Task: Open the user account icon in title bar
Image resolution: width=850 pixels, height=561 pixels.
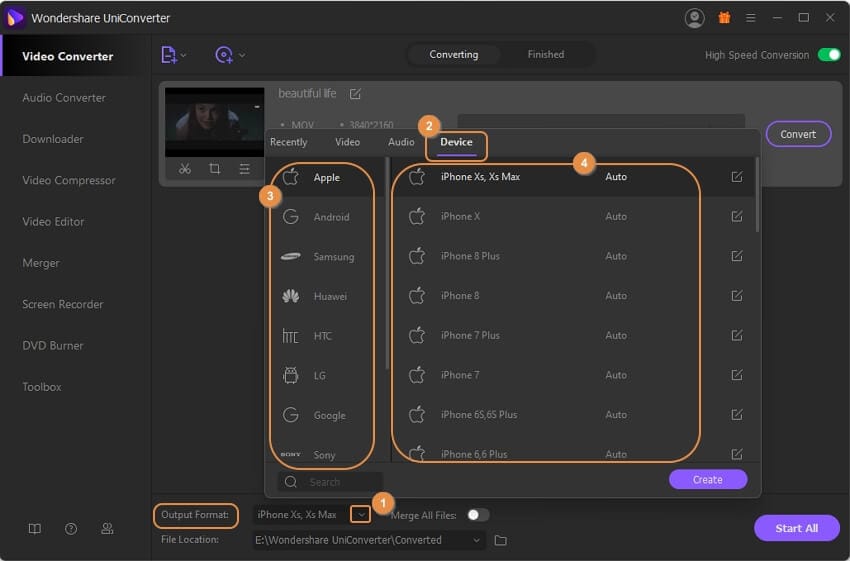Action: click(694, 18)
